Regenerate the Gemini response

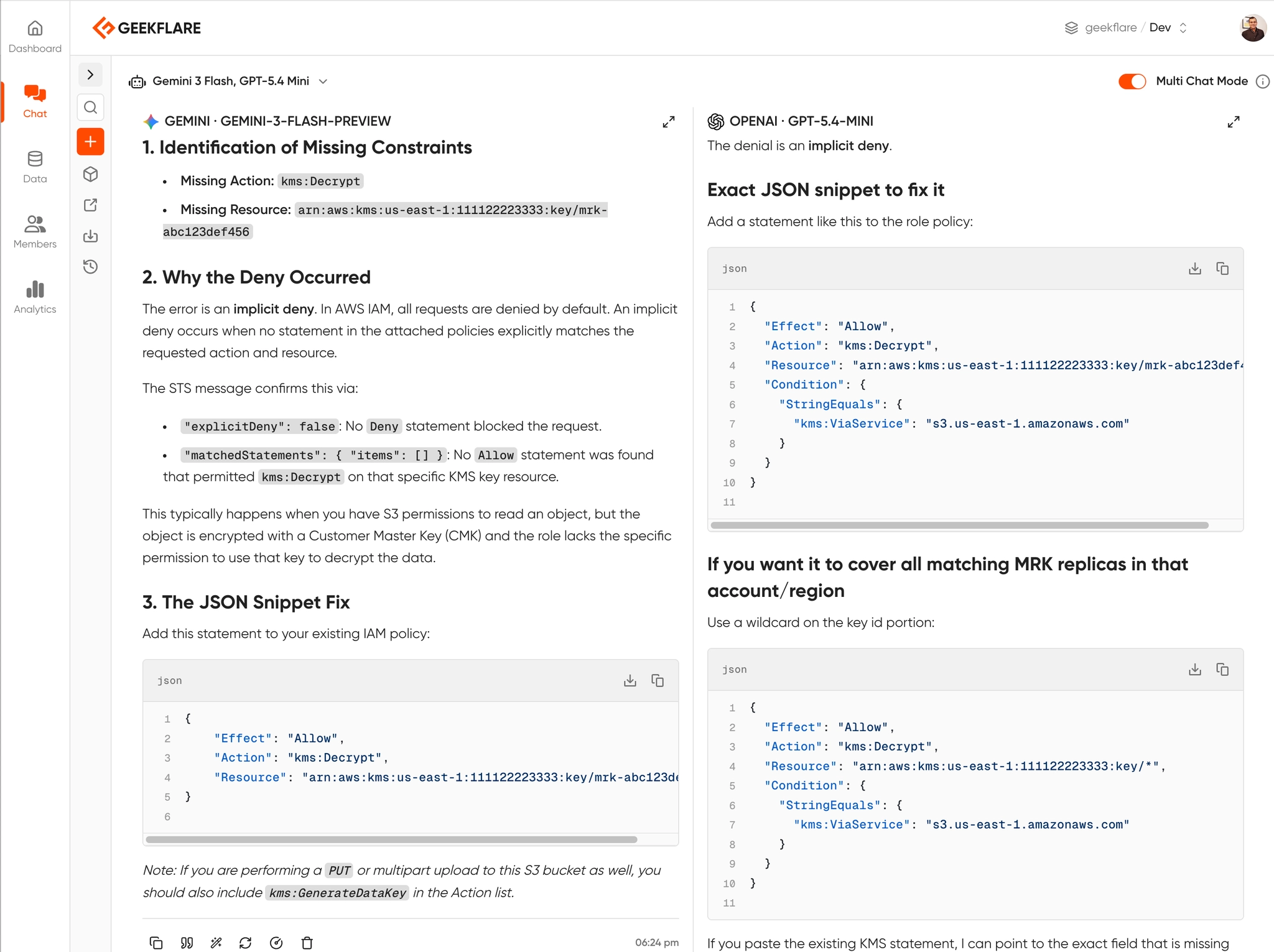coord(245,943)
